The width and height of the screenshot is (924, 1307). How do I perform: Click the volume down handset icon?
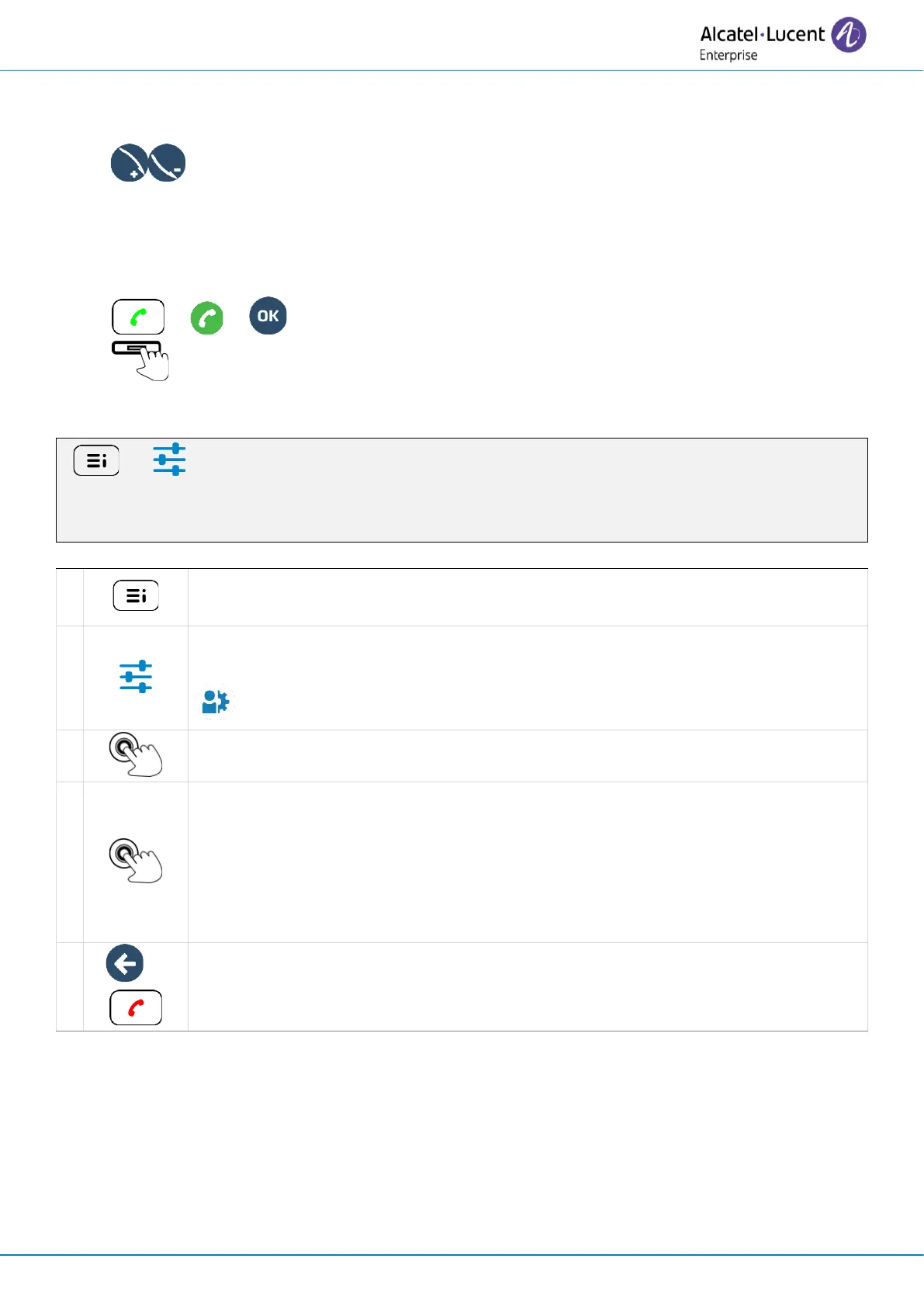coord(167,163)
